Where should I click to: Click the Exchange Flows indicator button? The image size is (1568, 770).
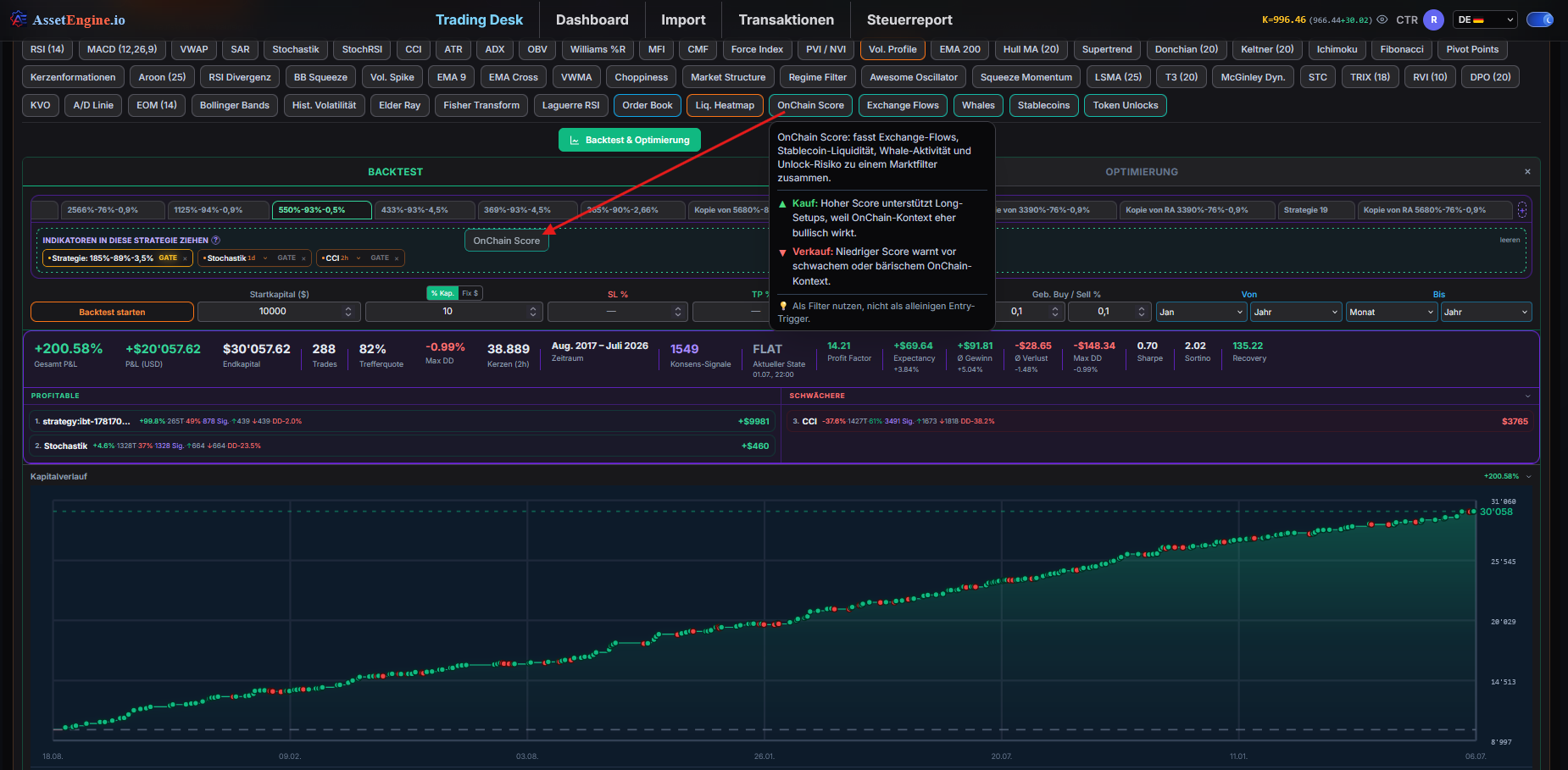(903, 105)
